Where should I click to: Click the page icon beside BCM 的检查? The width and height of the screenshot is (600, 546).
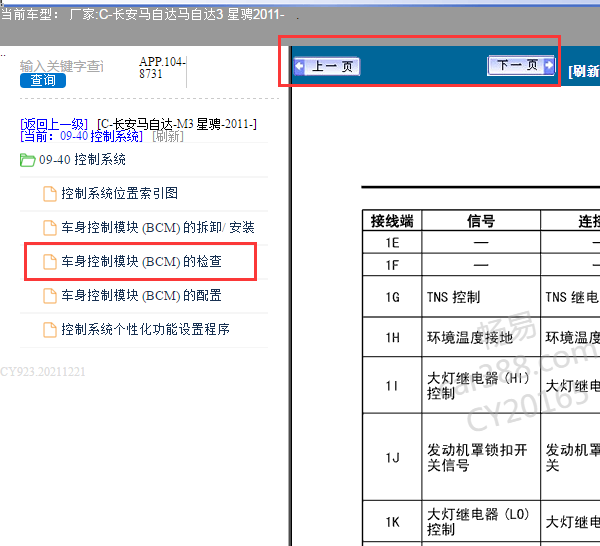tap(50, 262)
